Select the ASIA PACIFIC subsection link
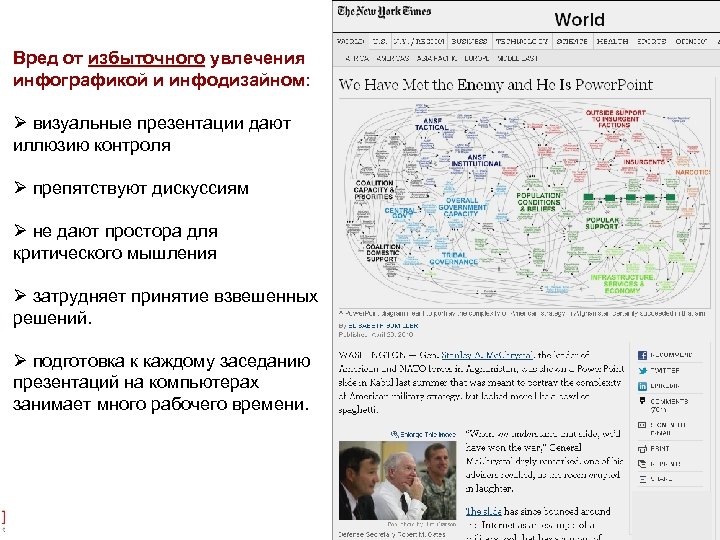This screenshot has width=720, height=540. 437,58
